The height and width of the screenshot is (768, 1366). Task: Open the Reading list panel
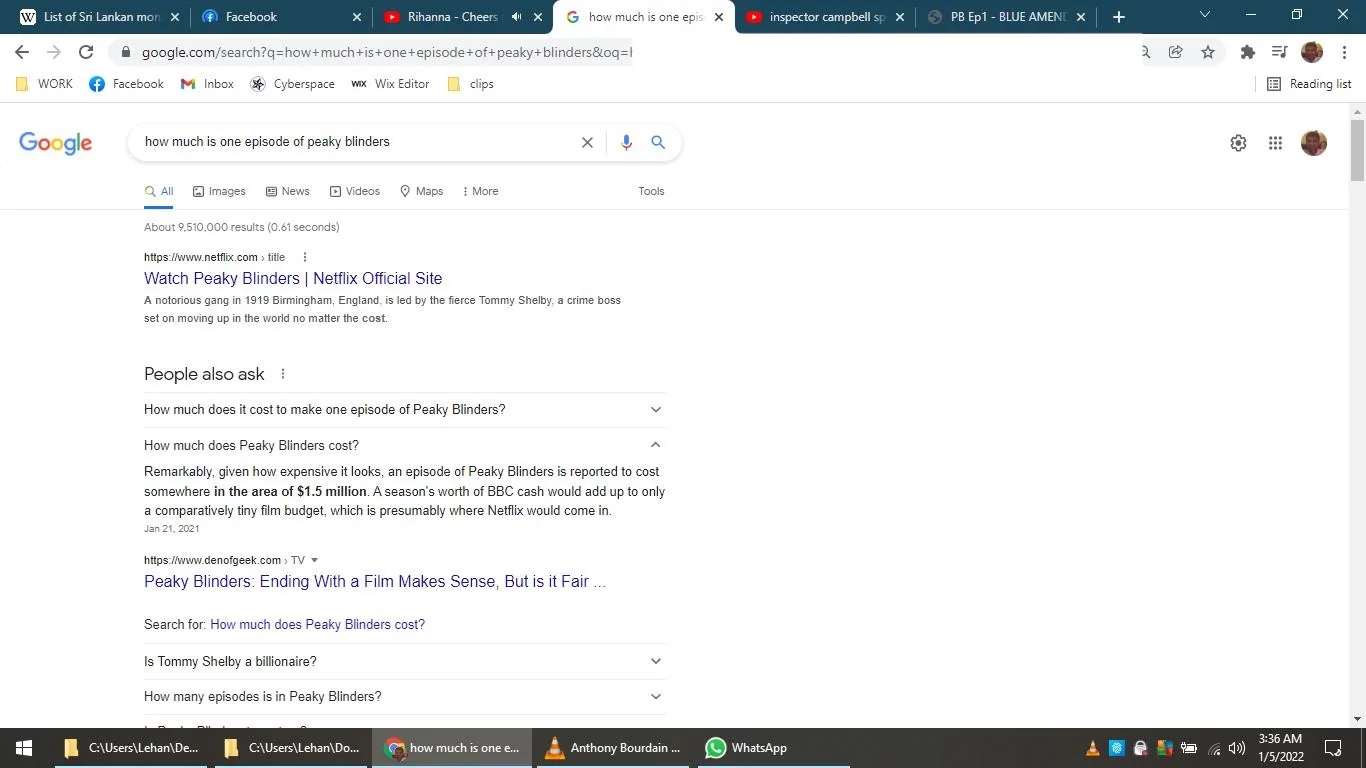1309,84
